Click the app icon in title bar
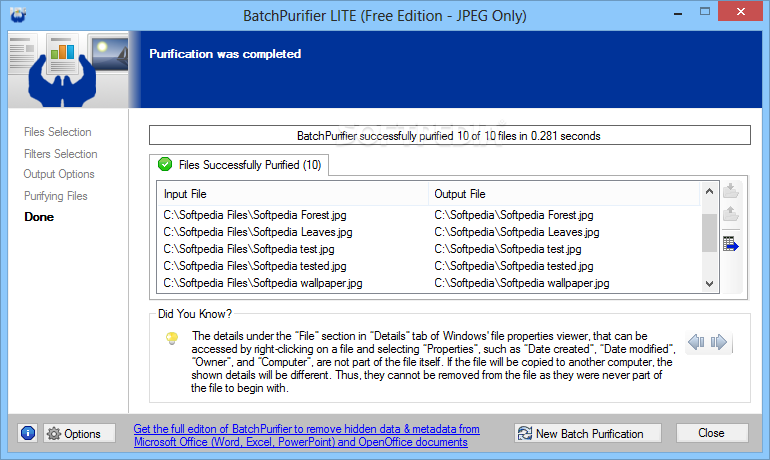The width and height of the screenshot is (770, 460). tap(18, 14)
